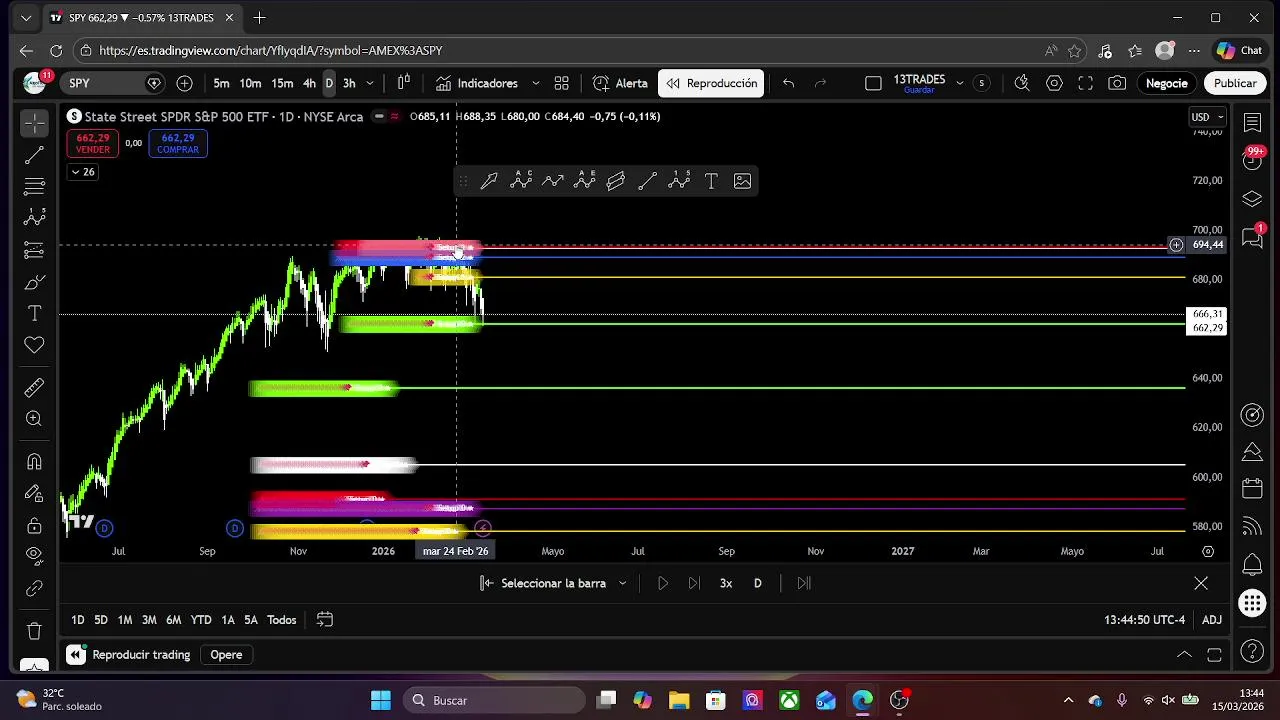Jump to real-time in replay
Image resolution: width=1280 pixels, height=720 pixels.
point(803,583)
